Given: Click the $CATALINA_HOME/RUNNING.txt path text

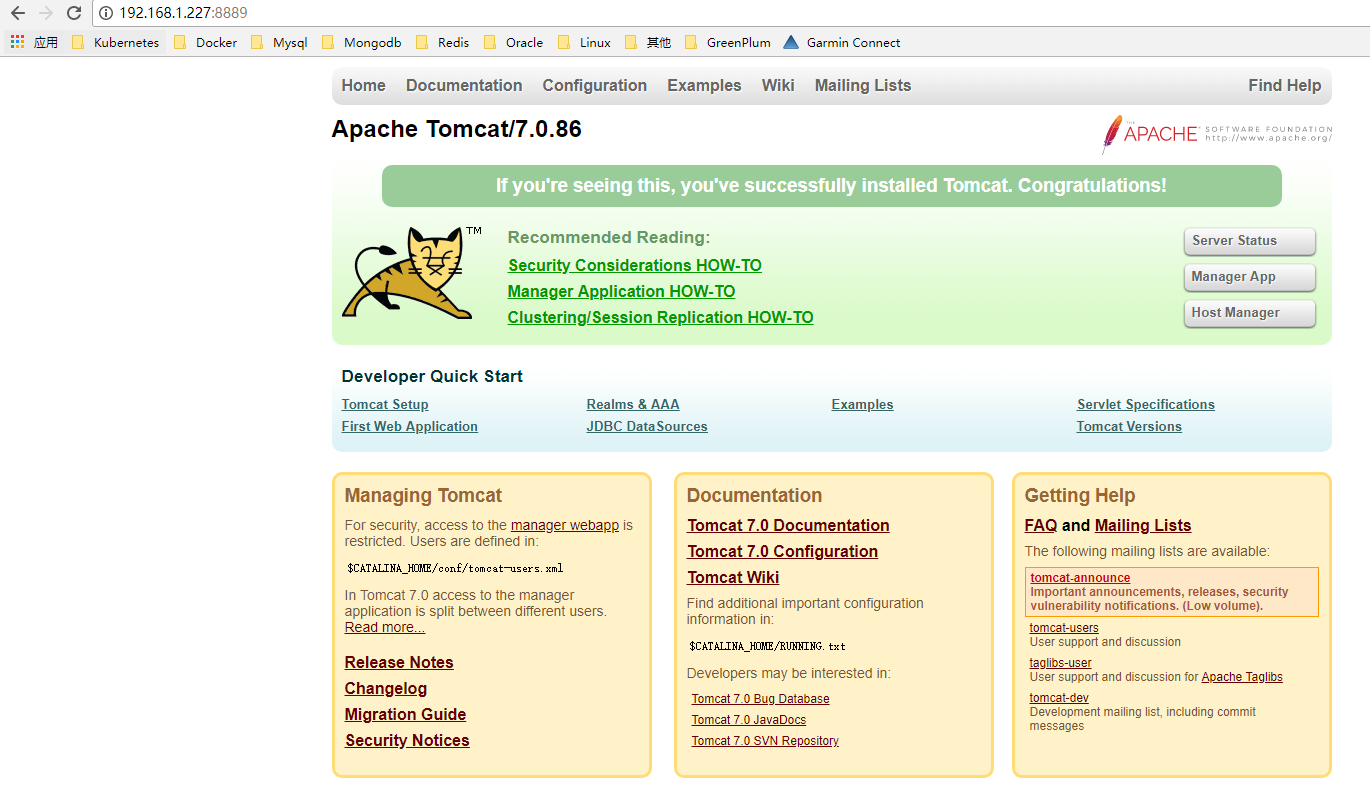Looking at the screenshot, I should [767, 646].
